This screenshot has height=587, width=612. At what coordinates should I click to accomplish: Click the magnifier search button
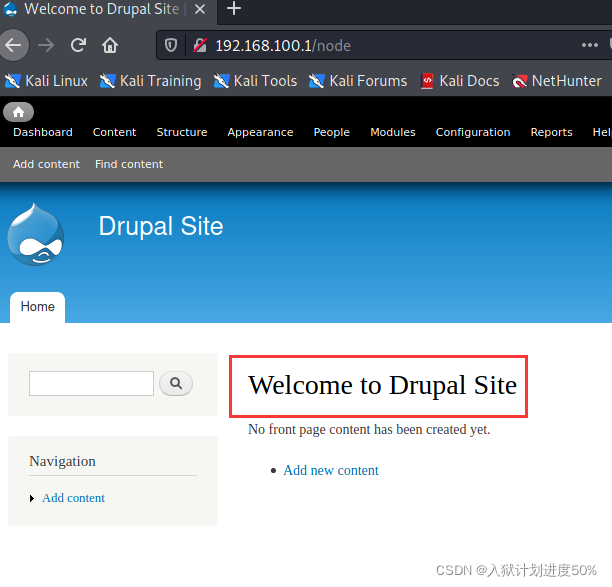tap(176, 383)
